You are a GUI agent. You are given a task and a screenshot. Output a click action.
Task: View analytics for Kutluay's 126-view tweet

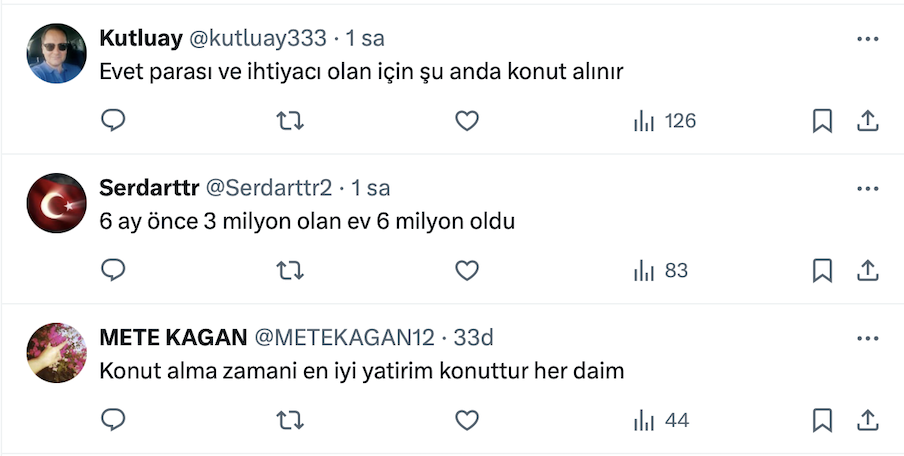pyautogui.click(x=664, y=121)
